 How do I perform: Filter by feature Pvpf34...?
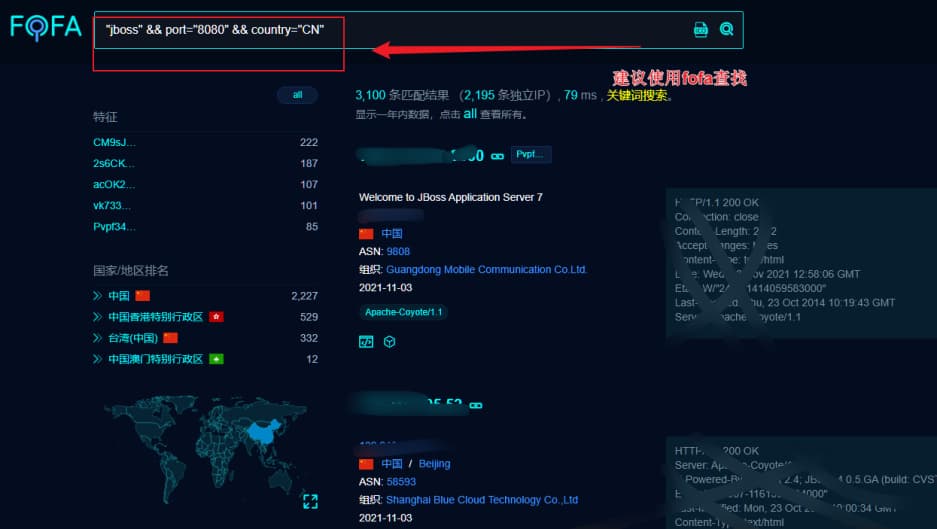point(114,227)
